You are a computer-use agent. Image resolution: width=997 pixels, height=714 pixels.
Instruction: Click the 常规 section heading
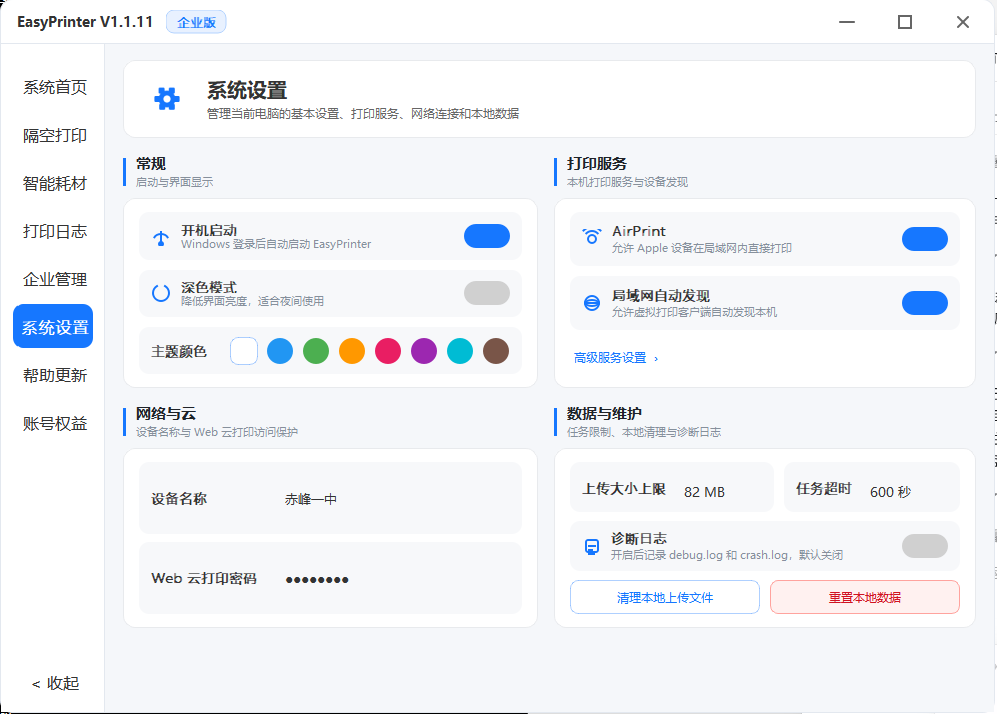[x=151, y=163]
